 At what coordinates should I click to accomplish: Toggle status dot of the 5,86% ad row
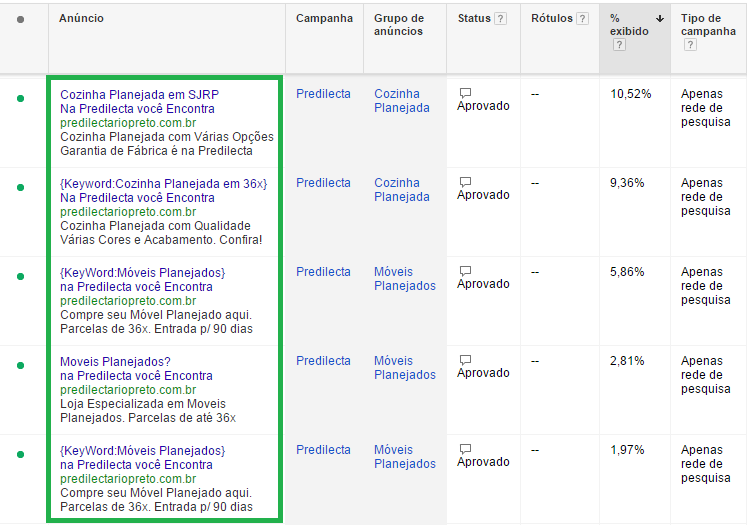pyautogui.click(x=20, y=277)
